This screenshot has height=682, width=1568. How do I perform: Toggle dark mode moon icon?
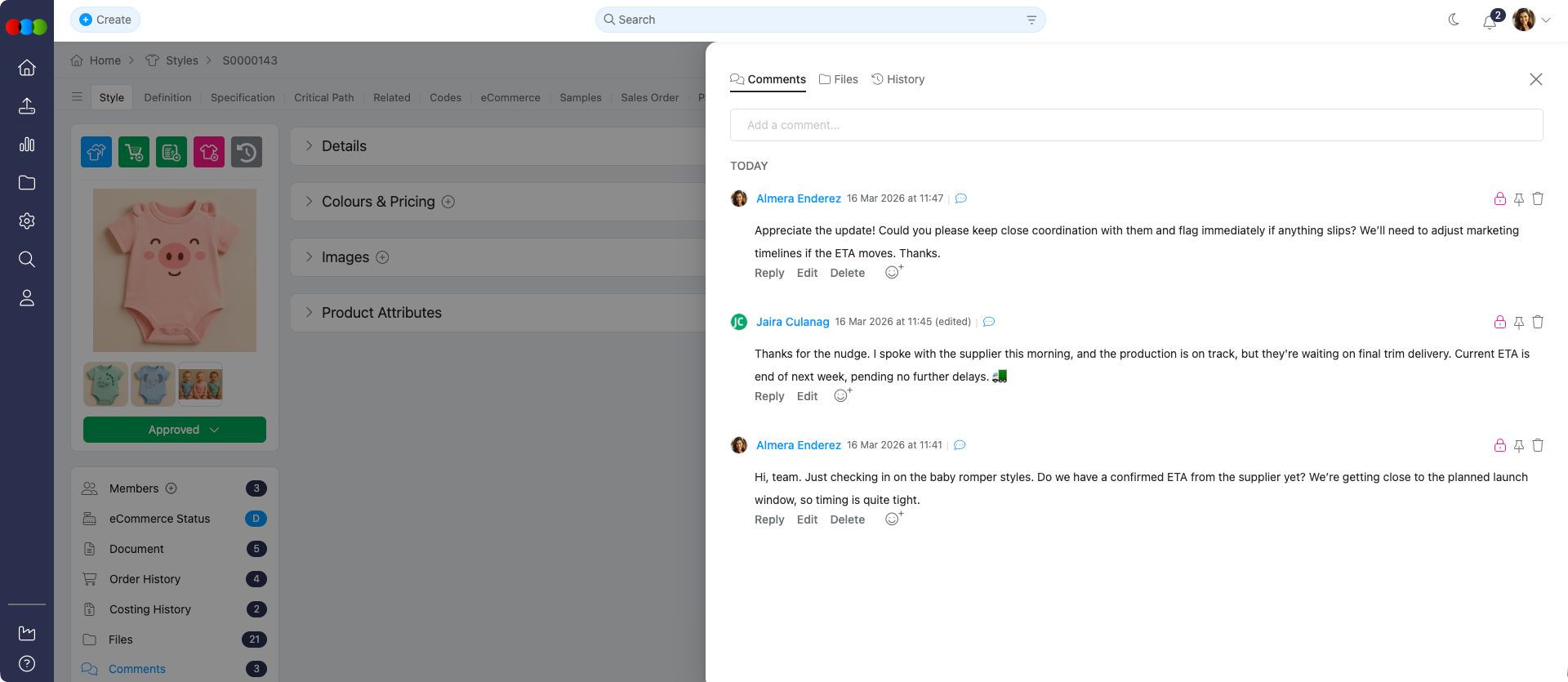click(1454, 20)
